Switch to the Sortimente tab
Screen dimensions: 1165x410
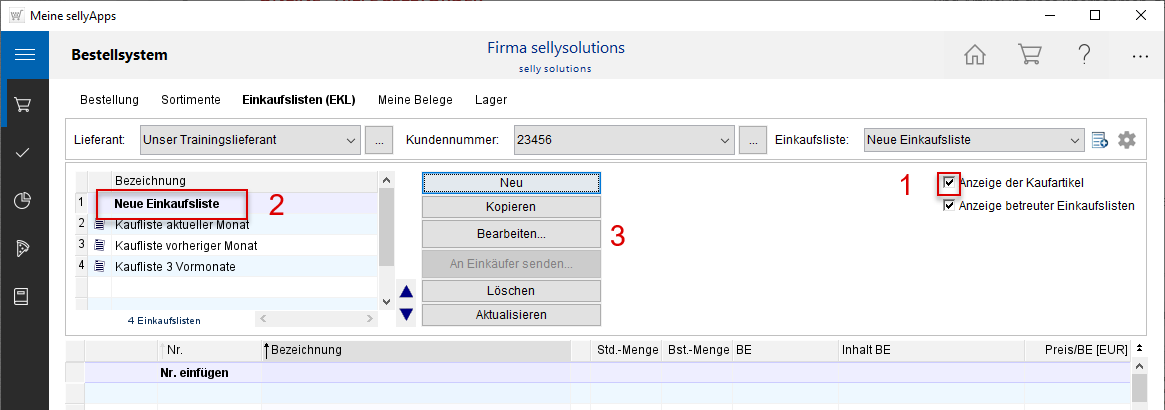pyautogui.click(x=190, y=100)
